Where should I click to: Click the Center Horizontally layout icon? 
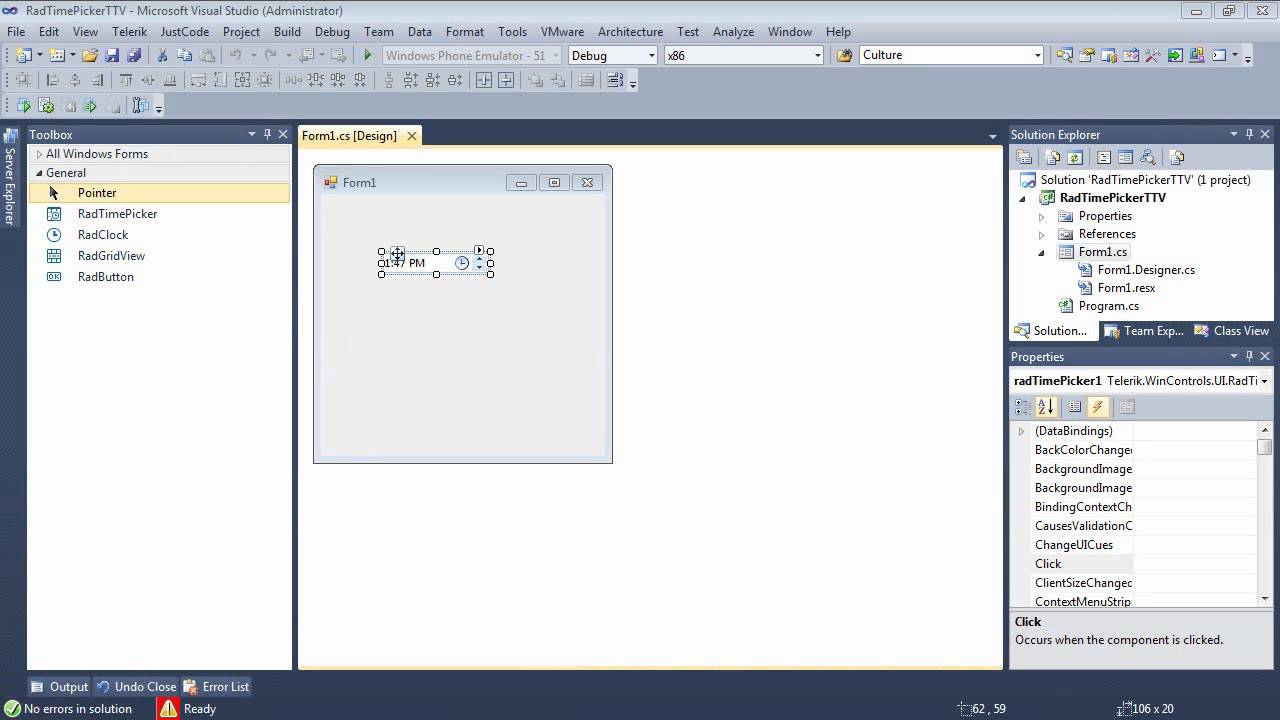click(484, 81)
